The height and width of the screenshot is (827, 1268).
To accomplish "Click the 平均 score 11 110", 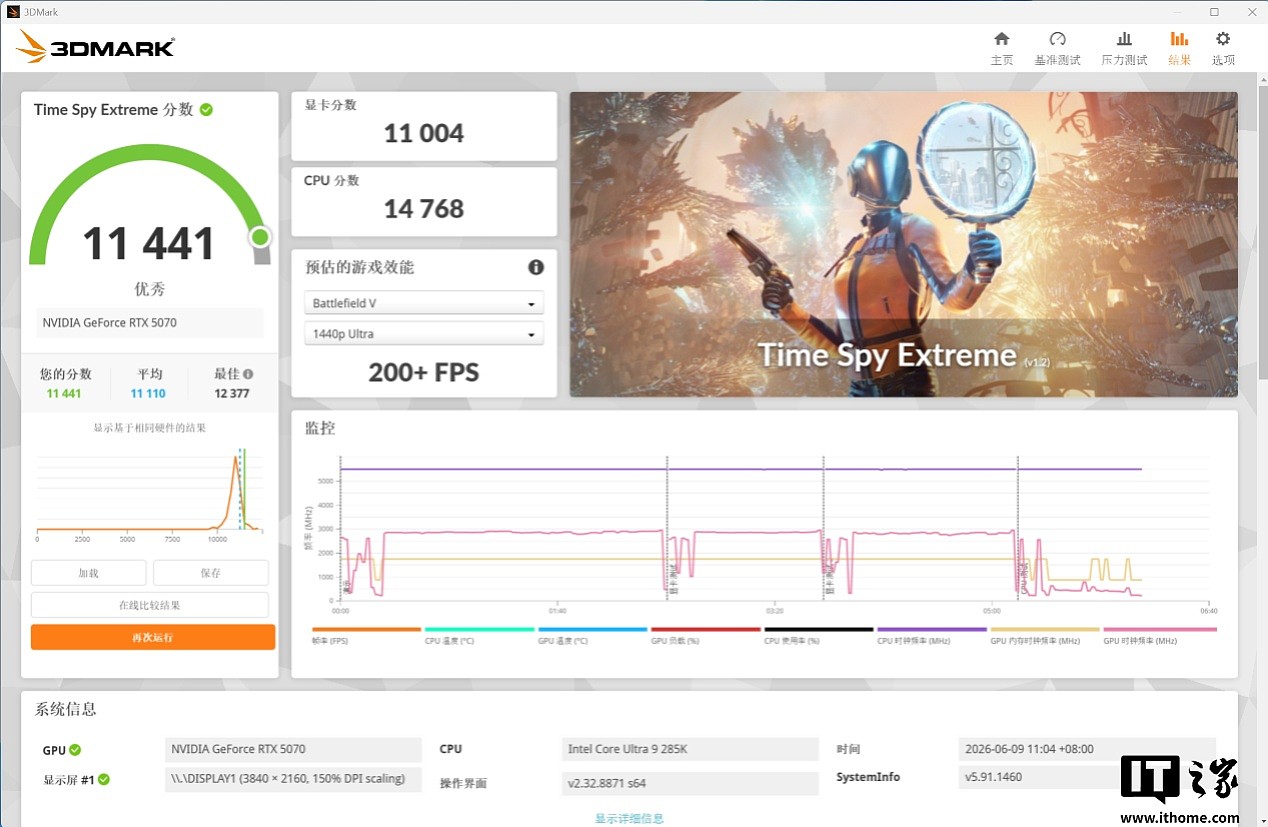I will tap(148, 393).
